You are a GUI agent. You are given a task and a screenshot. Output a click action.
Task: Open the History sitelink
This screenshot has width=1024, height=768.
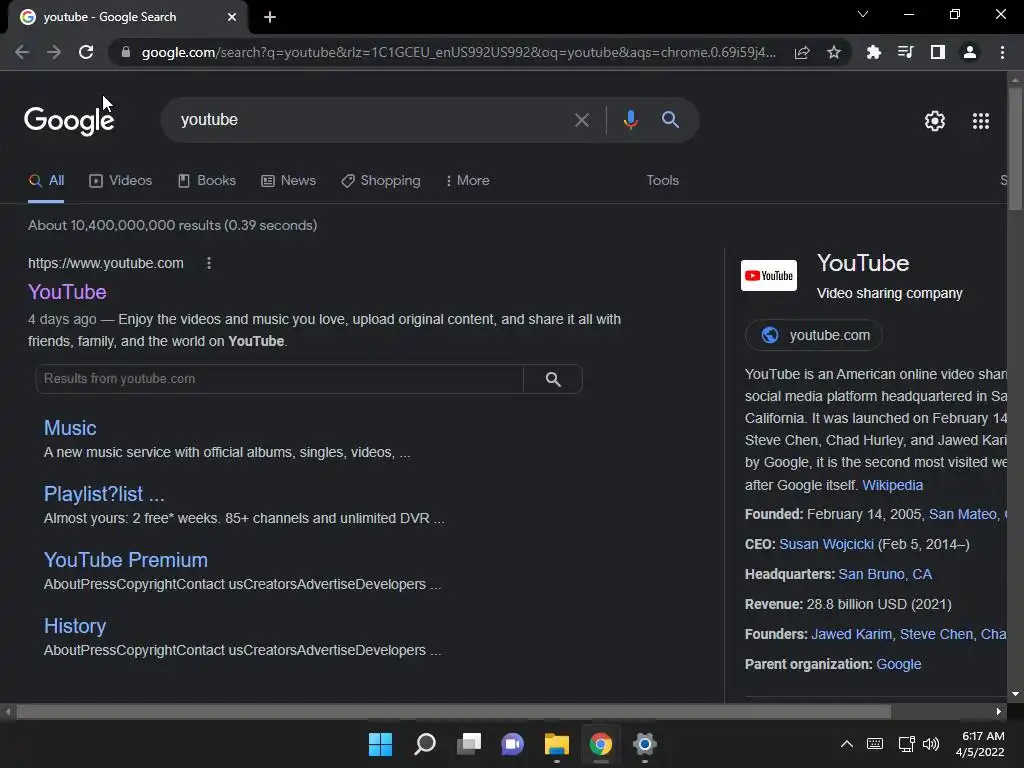[74, 626]
